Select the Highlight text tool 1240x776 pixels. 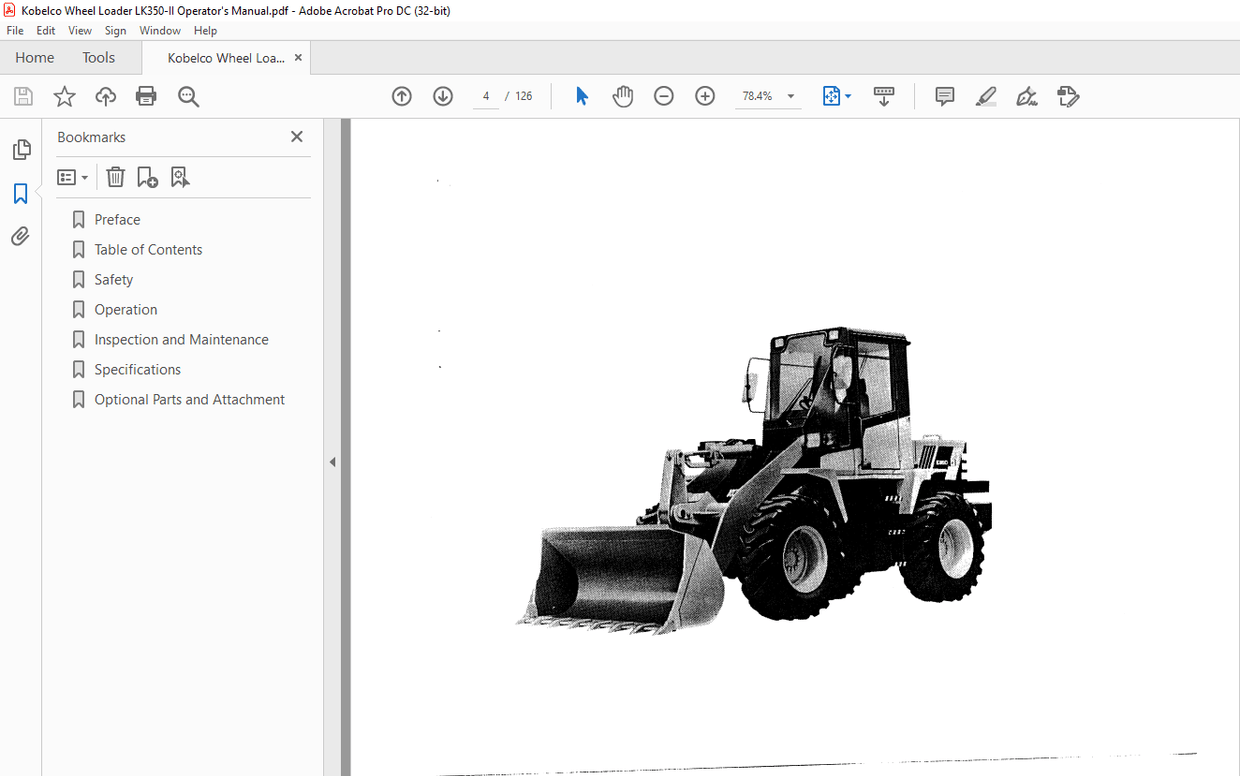tap(985, 96)
